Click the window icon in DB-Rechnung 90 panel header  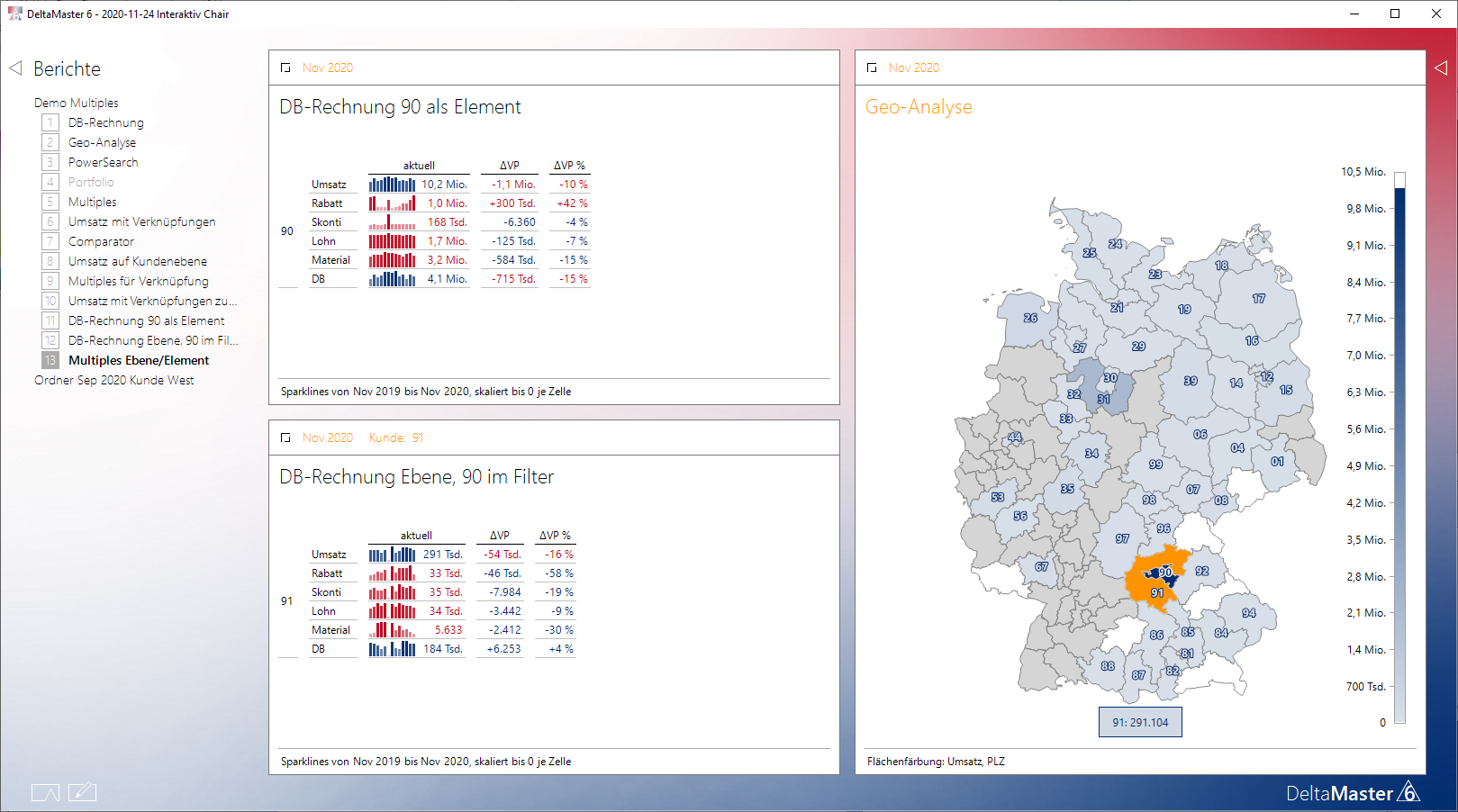click(x=285, y=68)
